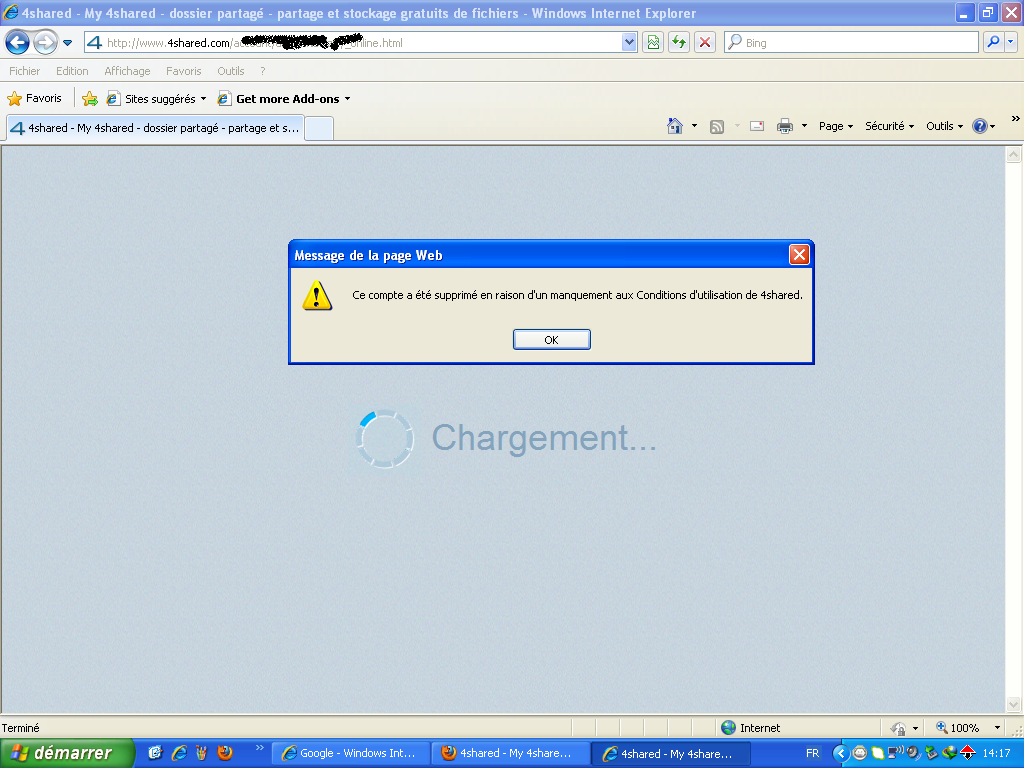Go forward with the Forward arrow button
1024x768 pixels.
[x=45, y=43]
